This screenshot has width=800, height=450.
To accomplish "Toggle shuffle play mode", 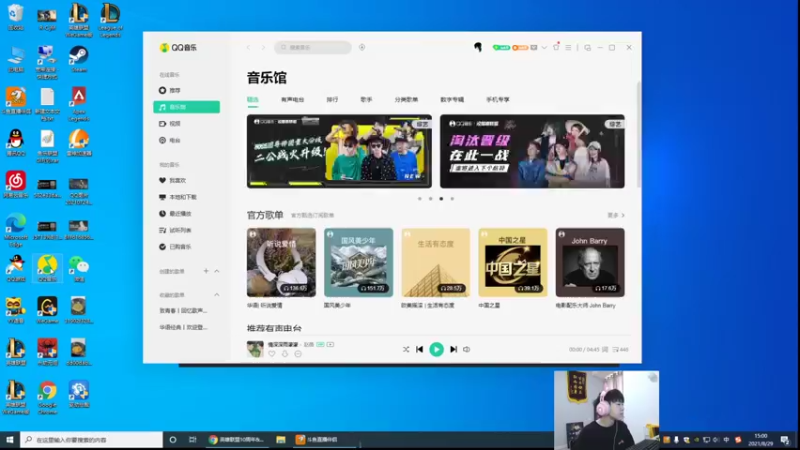I will pyautogui.click(x=406, y=349).
